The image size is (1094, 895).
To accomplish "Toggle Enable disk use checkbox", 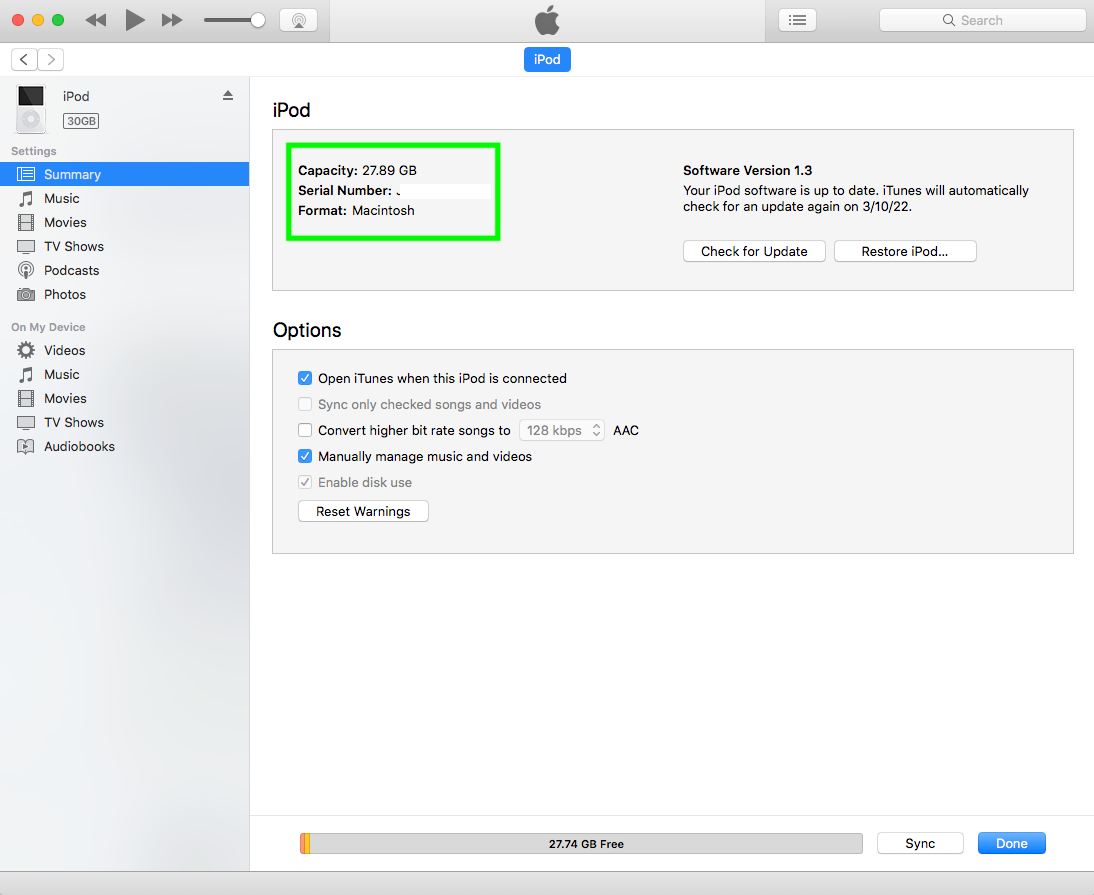I will pyautogui.click(x=305, y=483).
